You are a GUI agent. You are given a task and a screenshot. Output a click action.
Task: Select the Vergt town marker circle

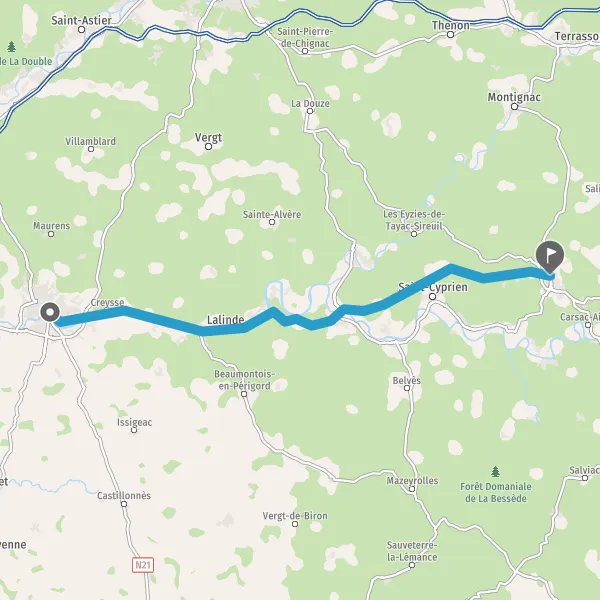[x=209, y=147]
